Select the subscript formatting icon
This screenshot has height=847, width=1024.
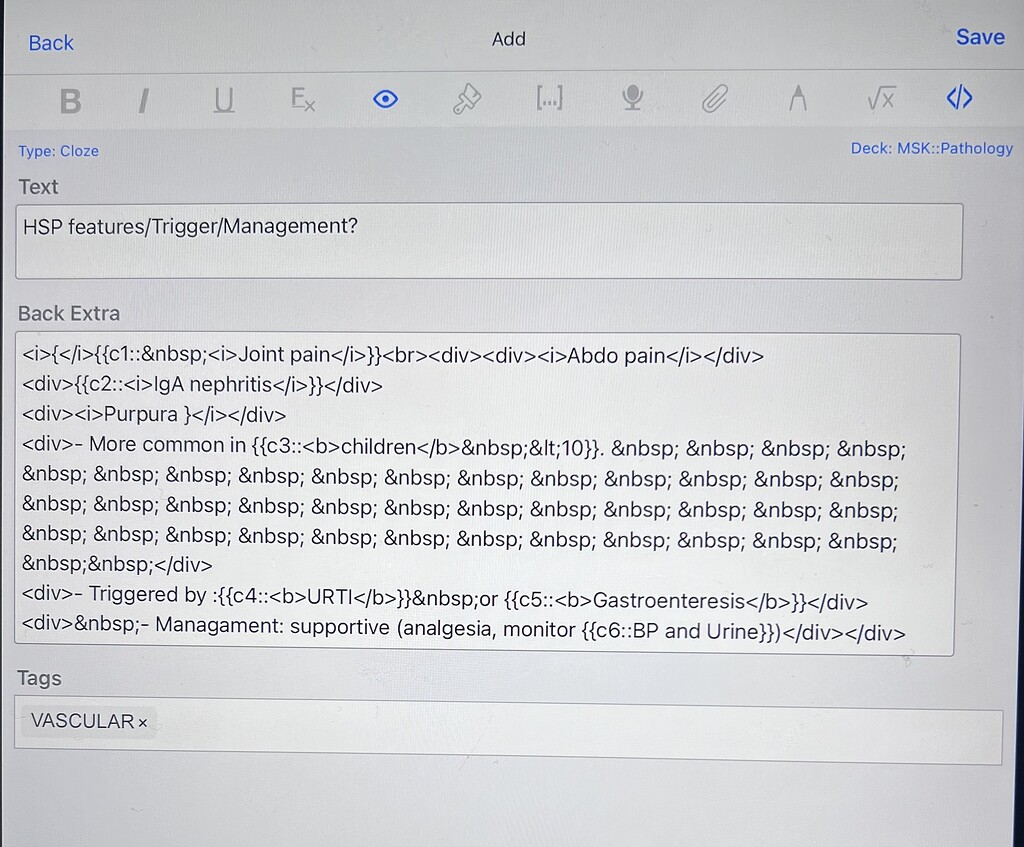[x=302, y=99]
